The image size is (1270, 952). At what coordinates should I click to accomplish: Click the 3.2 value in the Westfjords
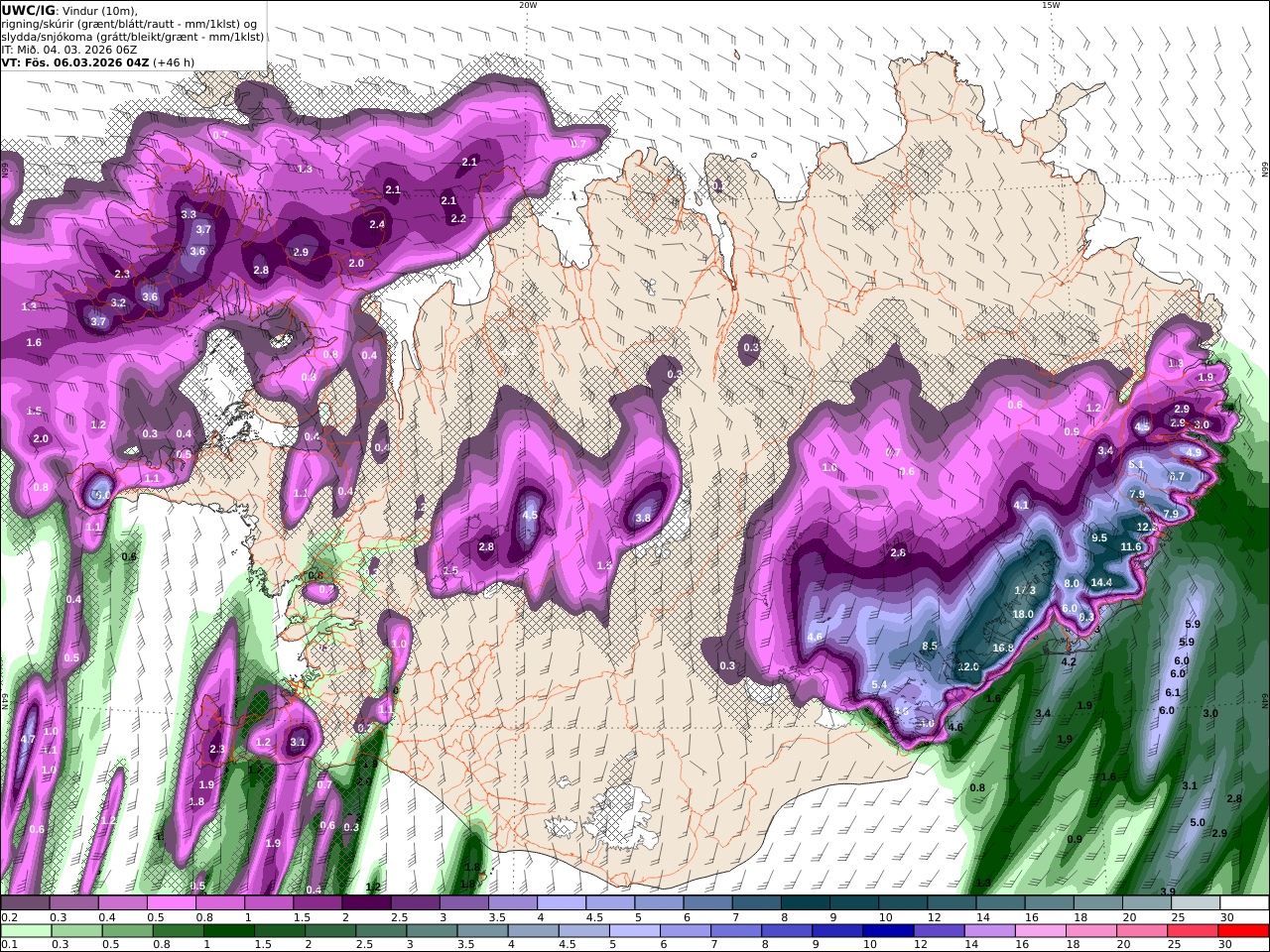[x=118, y=302]
